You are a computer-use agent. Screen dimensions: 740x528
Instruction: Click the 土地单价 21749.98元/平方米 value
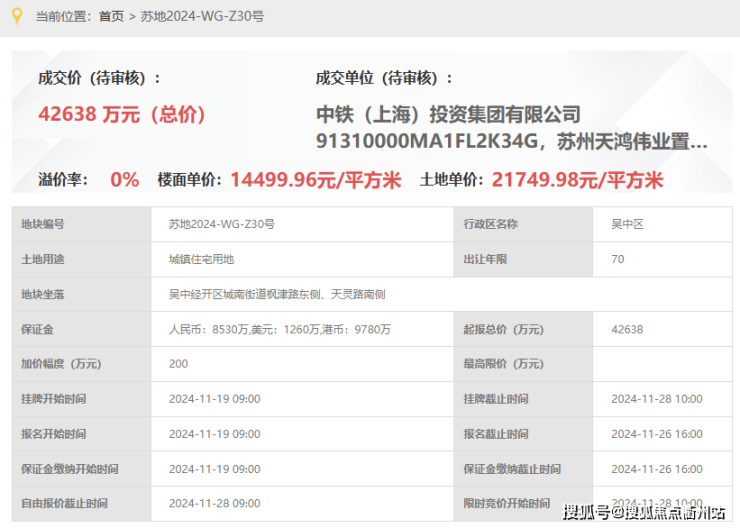click(x=578, y=180)
